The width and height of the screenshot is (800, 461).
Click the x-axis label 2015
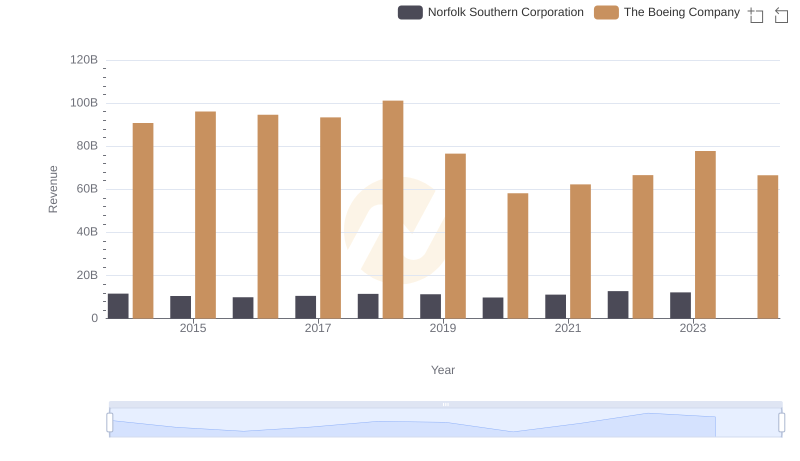[x=193, y=328]
